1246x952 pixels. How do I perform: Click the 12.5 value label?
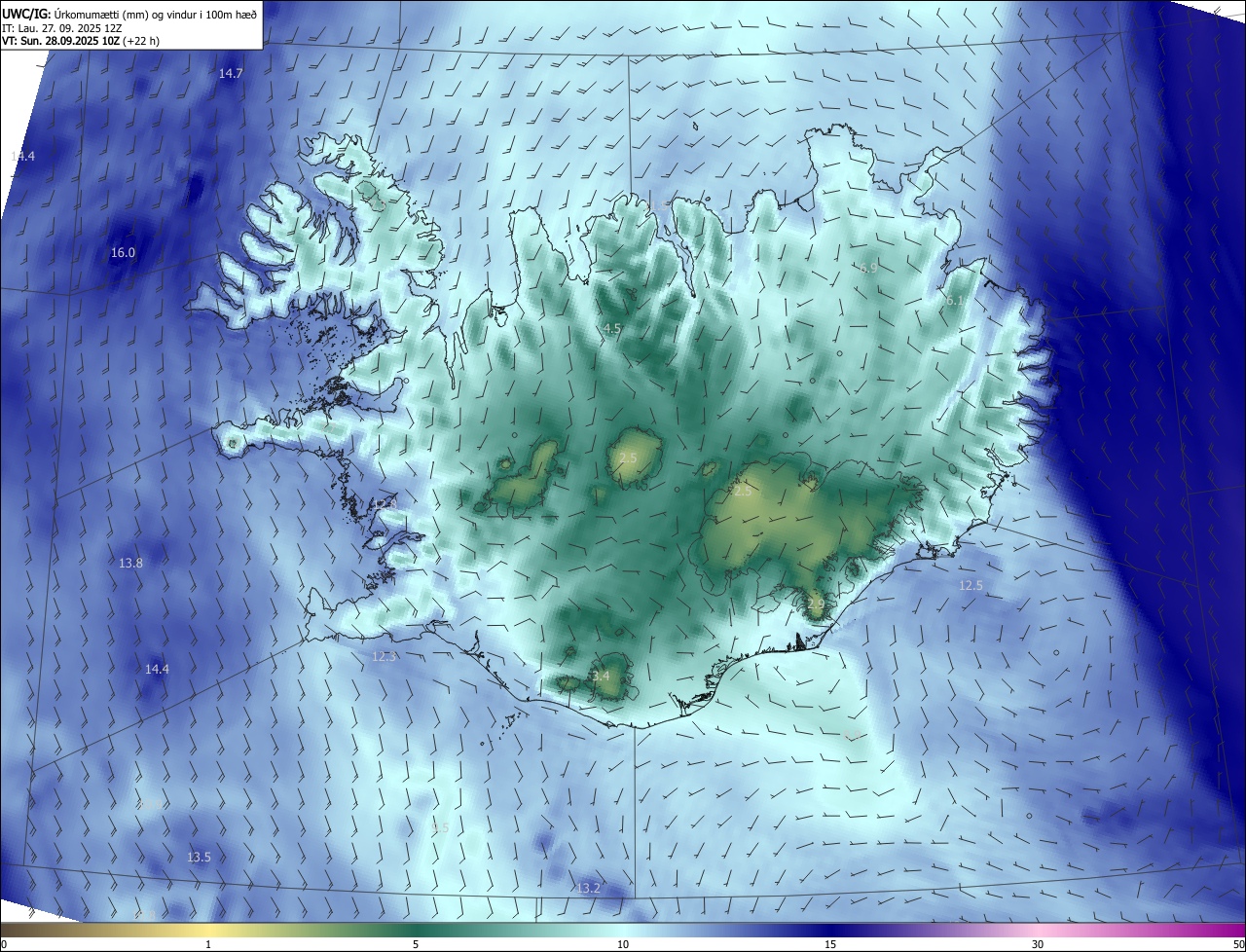(x=971, y=585)
